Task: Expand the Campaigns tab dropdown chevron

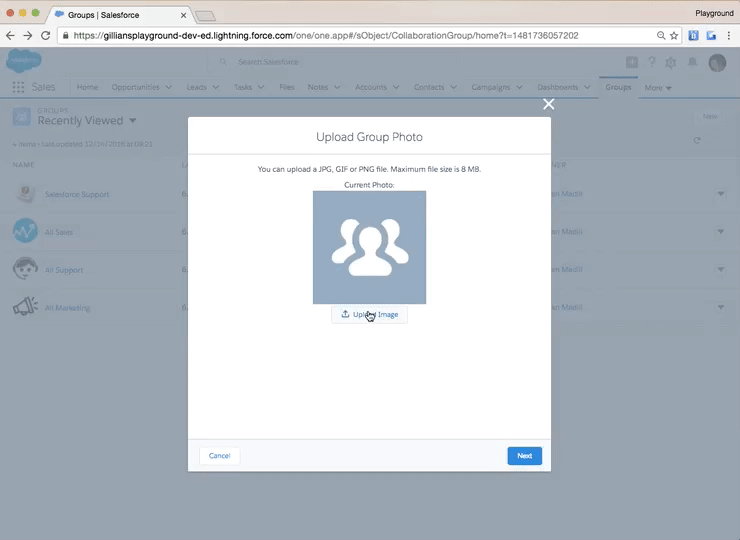Action: [x=519, y=87]
